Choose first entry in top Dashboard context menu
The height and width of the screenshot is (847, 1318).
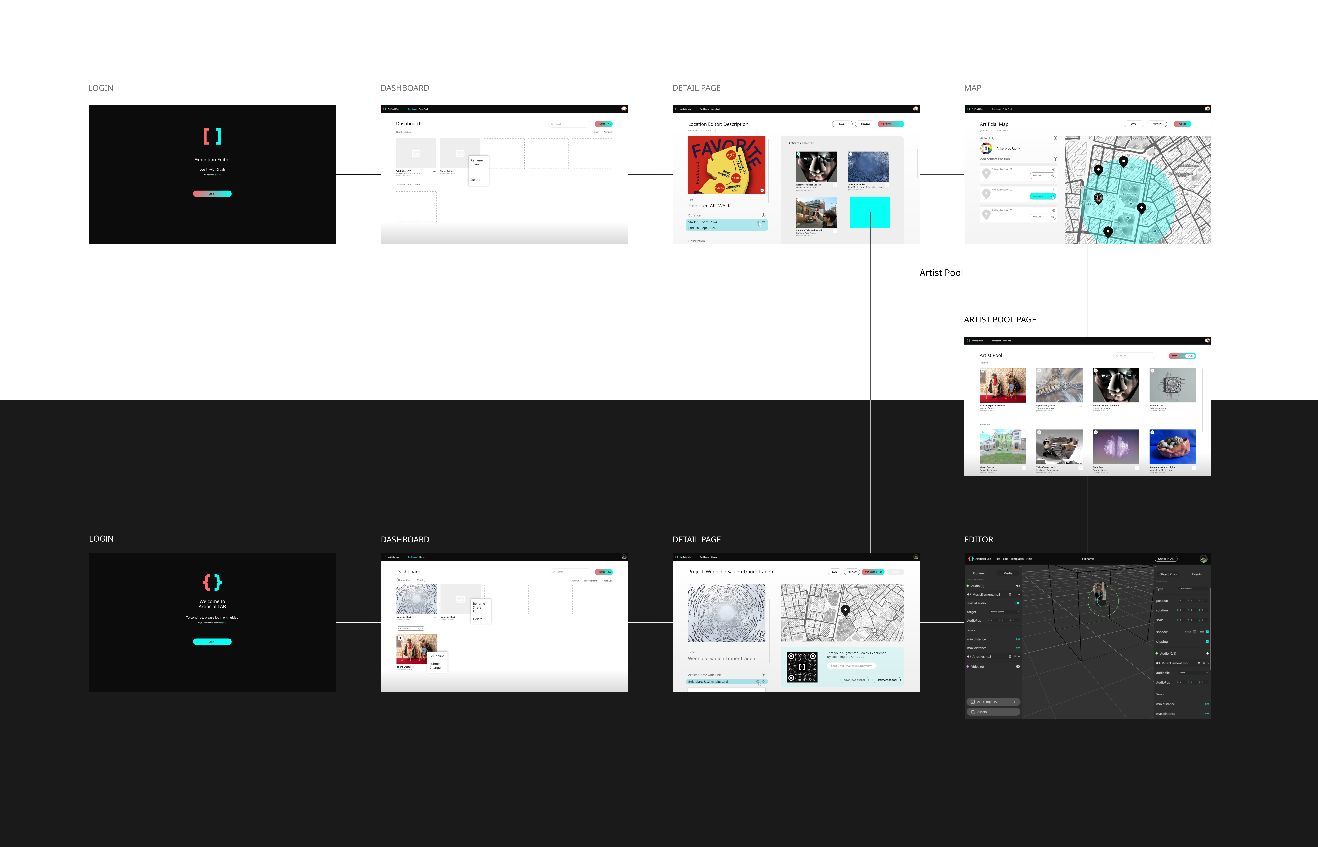click(x=477, y=161)
